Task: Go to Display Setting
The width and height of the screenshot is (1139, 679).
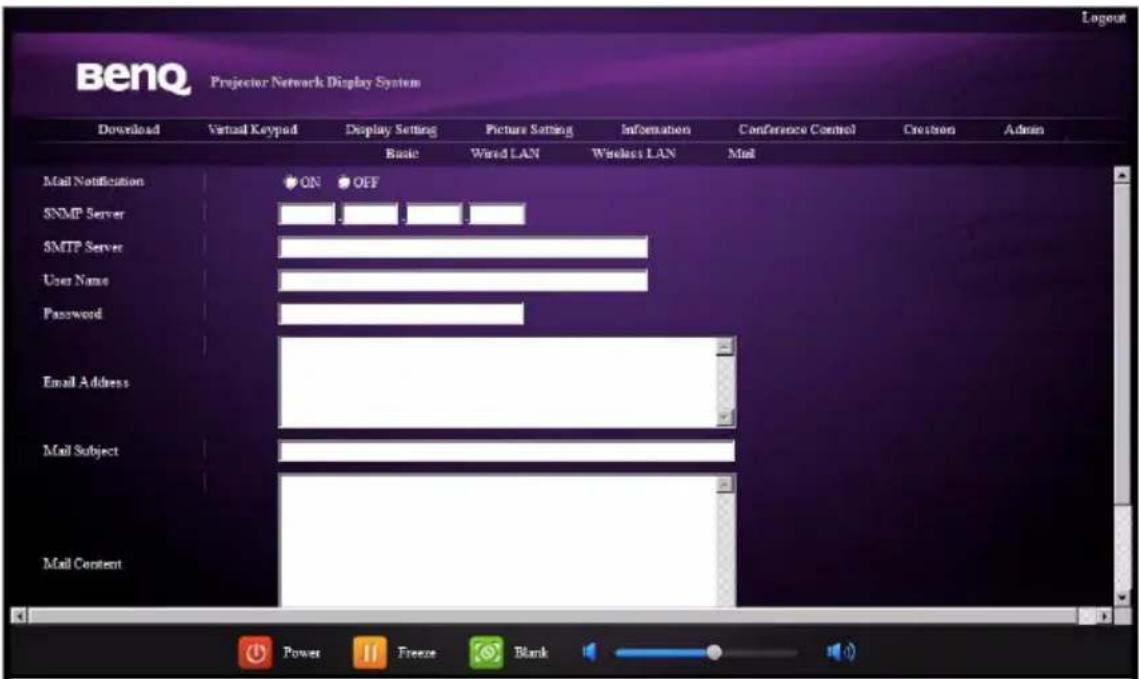Action: (391, 129)
